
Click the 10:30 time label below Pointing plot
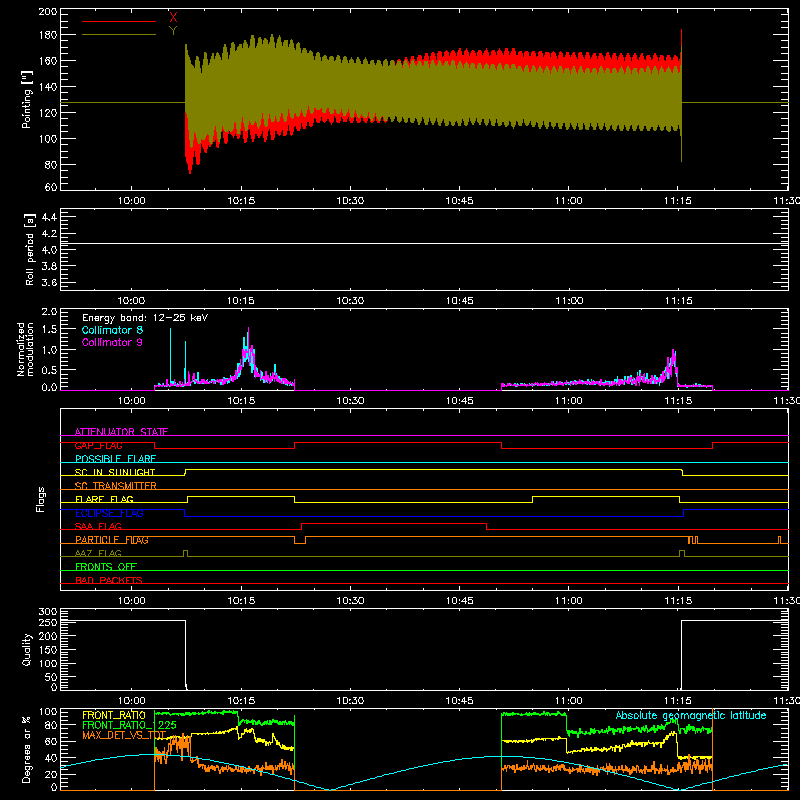[350, 201]
